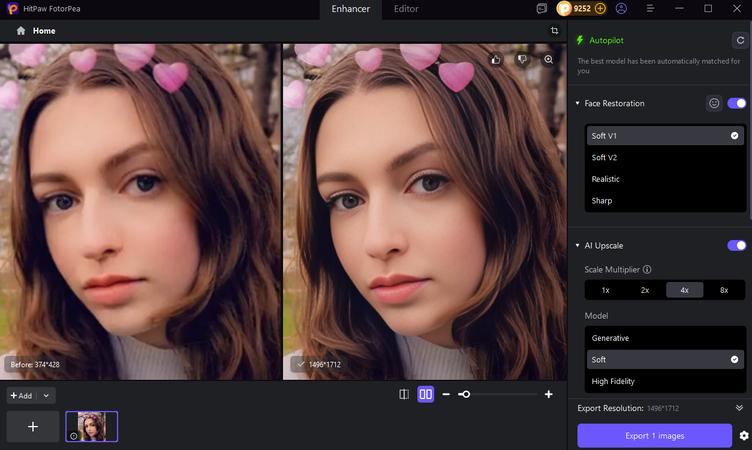The image size is (752, 450).
Task: Add more credits with plus coin icon
Action: click(x=599, y=9)
